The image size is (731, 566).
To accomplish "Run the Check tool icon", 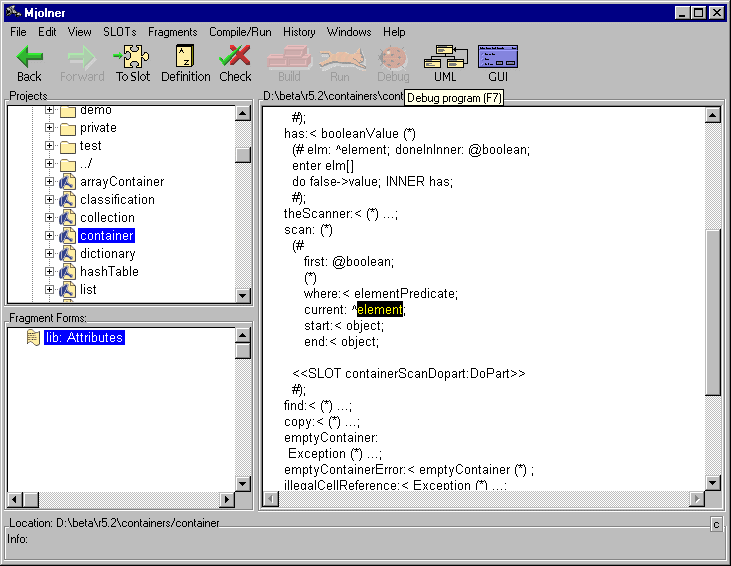I will point(235,57).
